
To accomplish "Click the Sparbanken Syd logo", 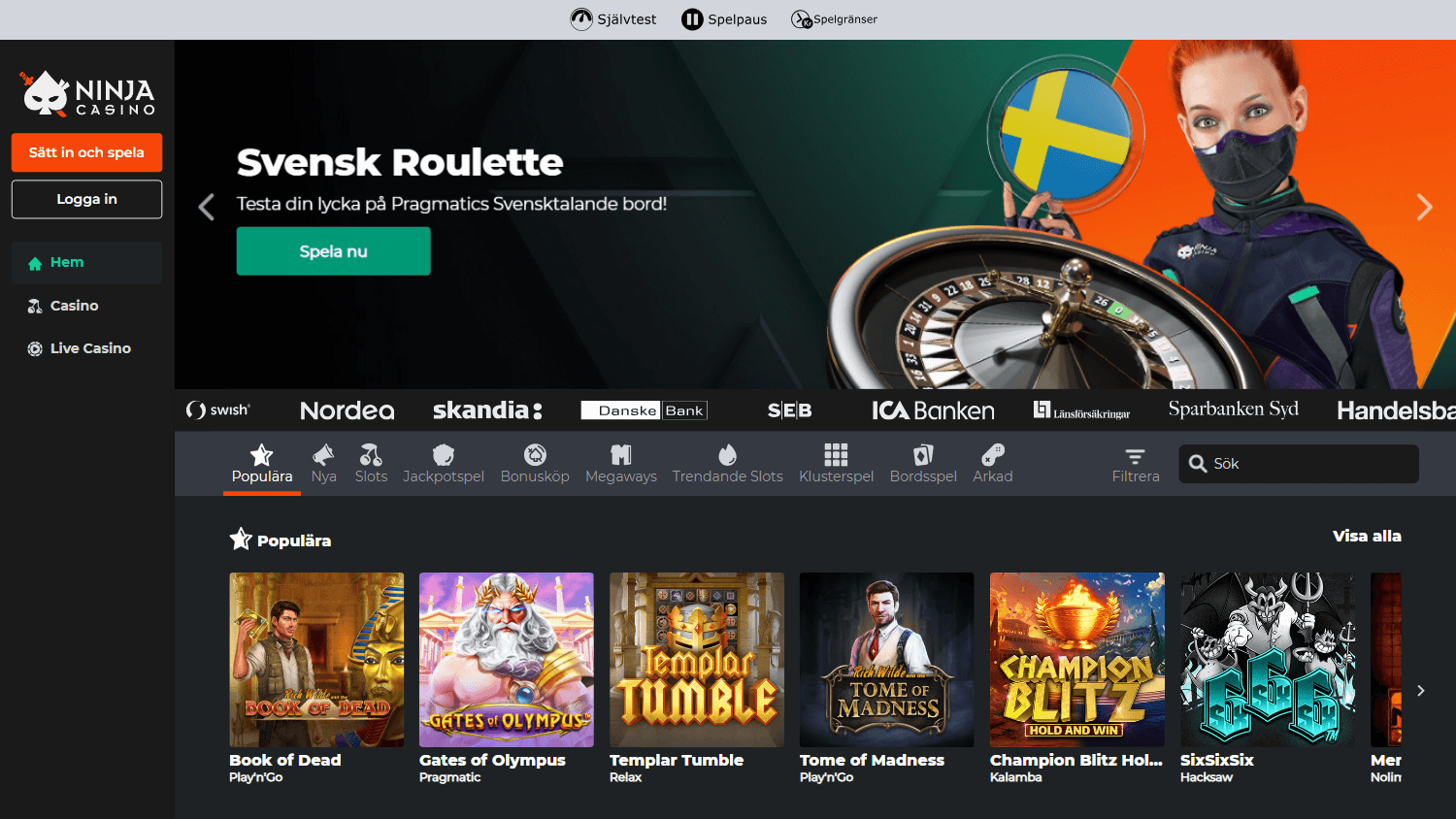I will 1233,409.
